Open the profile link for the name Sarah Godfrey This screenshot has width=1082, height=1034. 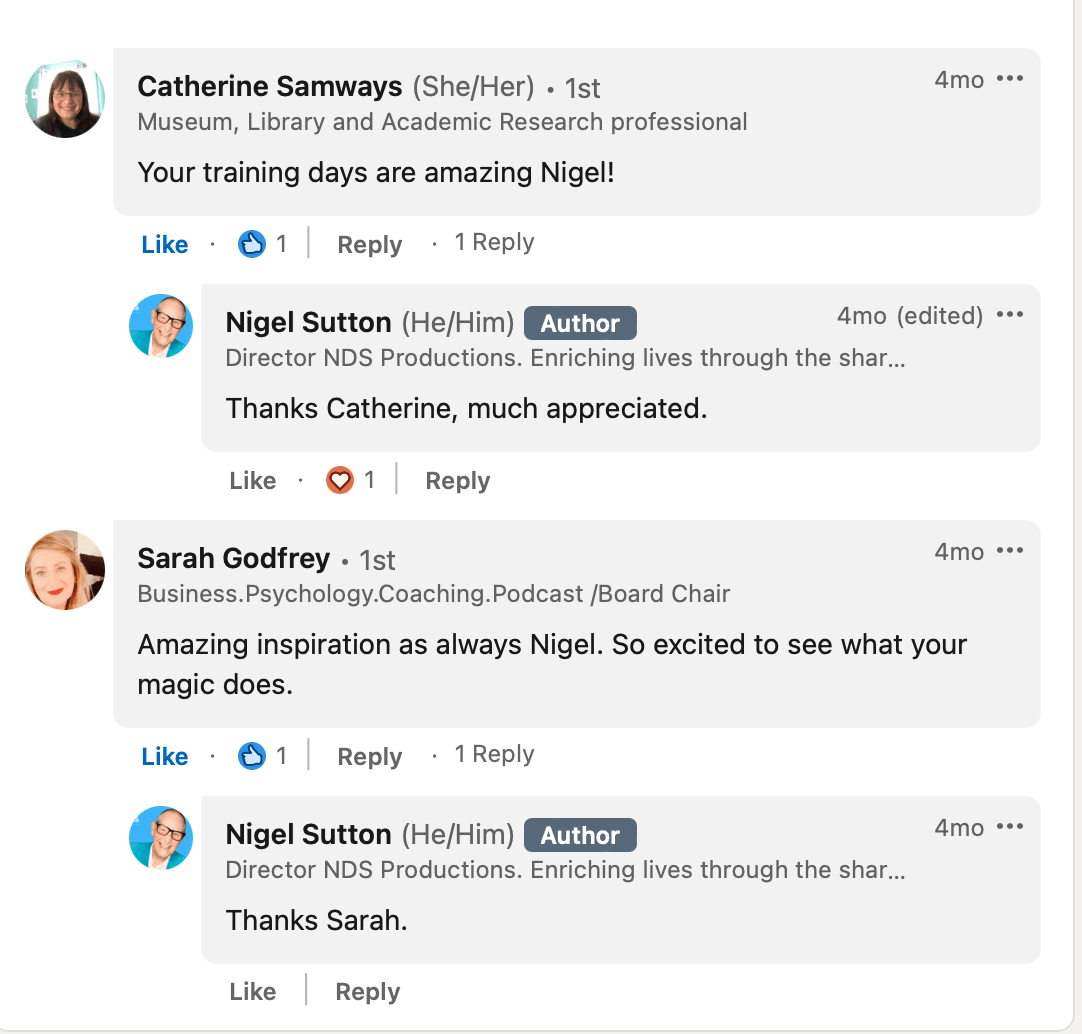tap(234, 558)
